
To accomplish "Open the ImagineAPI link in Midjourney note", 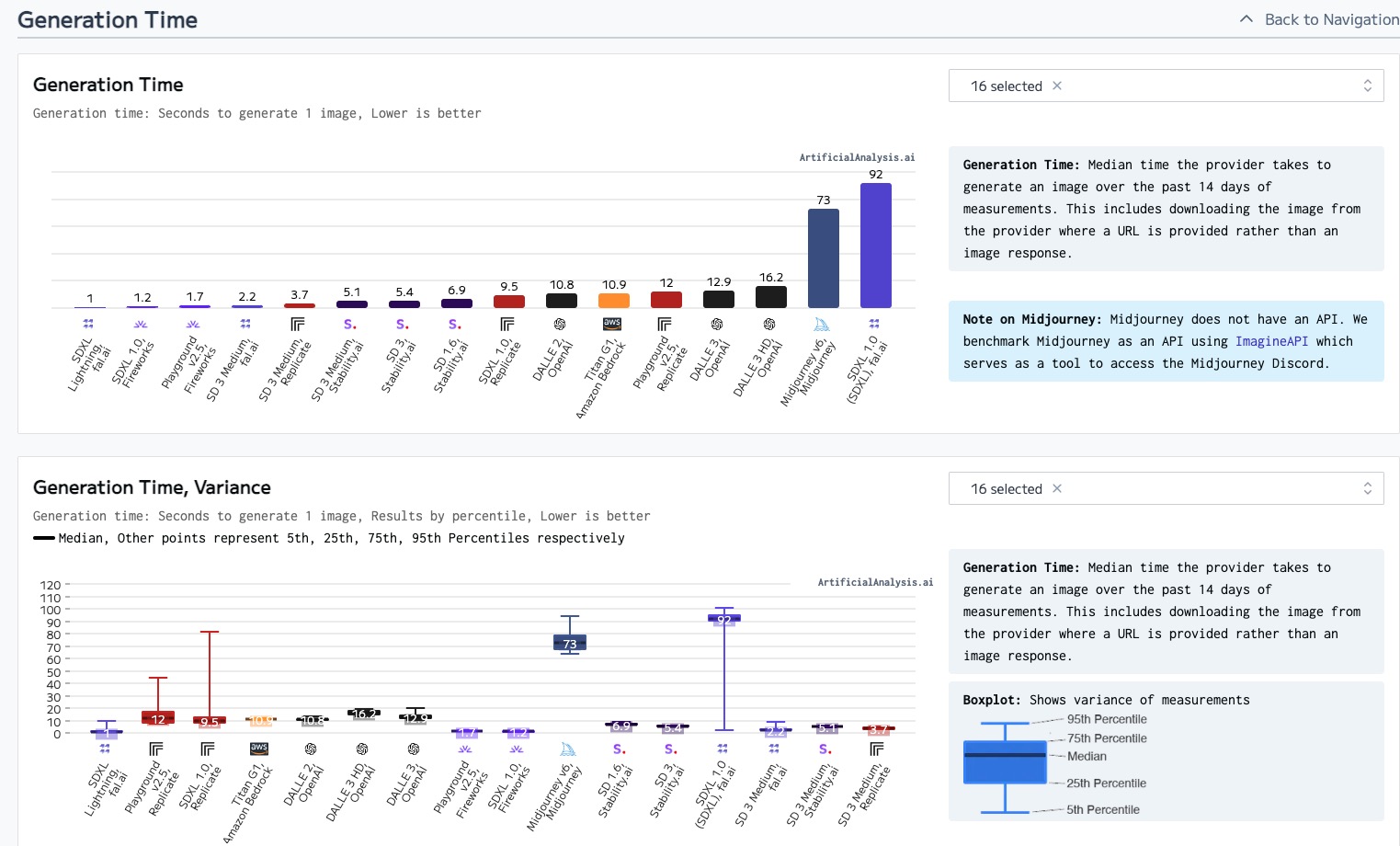I will coord(1271,341).
